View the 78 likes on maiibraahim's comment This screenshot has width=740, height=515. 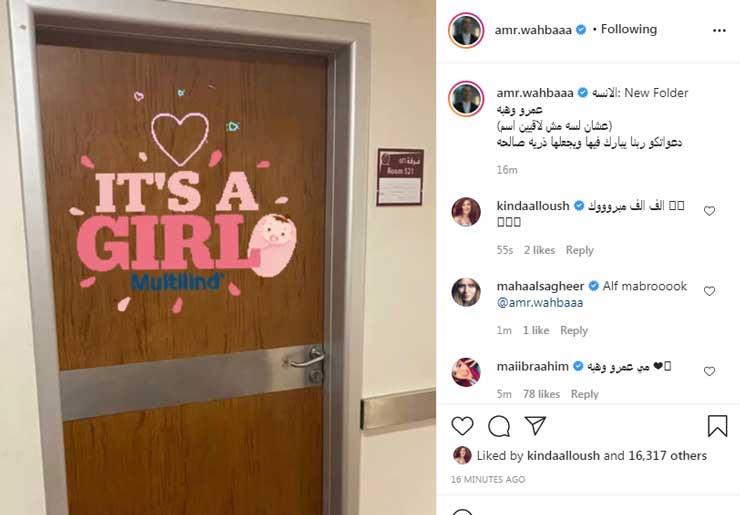click(x=541, y=394)
